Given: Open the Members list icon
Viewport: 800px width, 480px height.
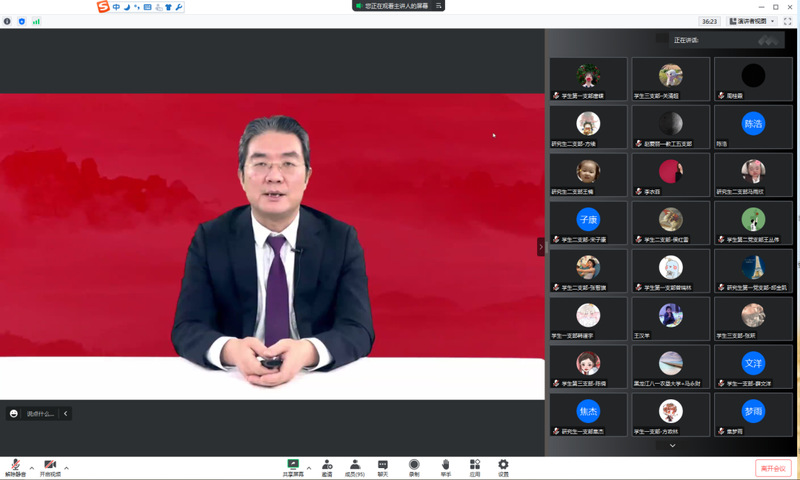Looking at the screenshot, I should 355,466.
